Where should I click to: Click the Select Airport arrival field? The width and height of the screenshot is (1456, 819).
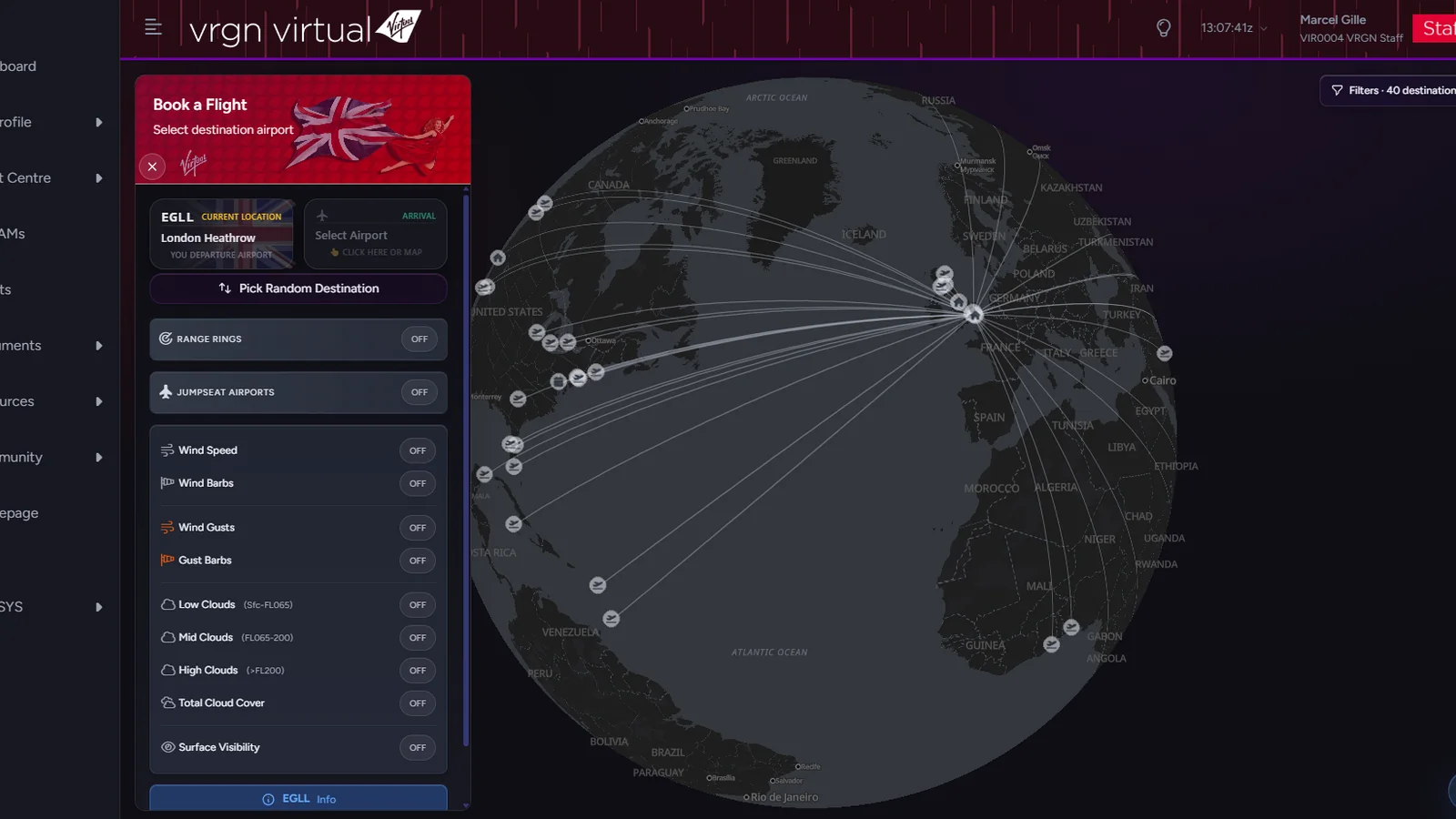[x=375, y=234]
